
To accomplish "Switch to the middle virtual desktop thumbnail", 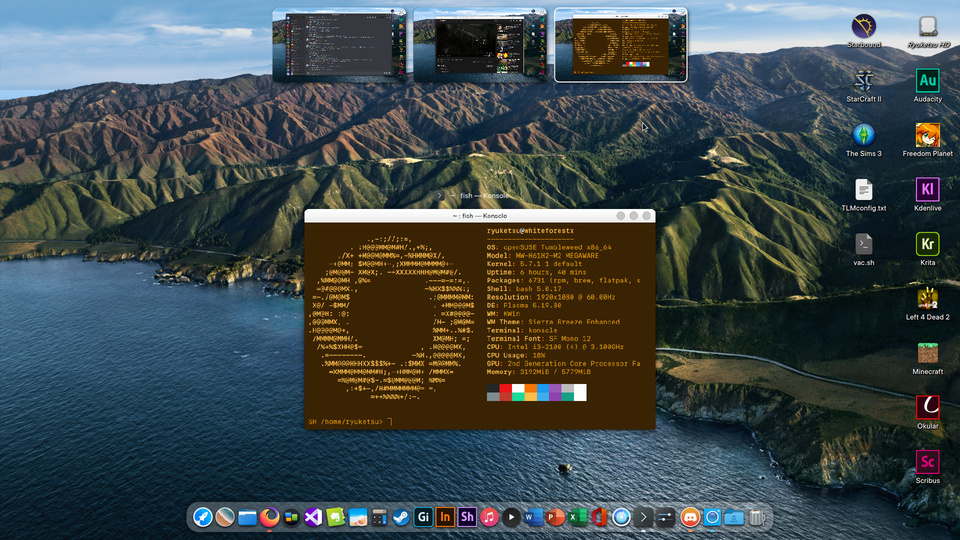I will 479,45.
